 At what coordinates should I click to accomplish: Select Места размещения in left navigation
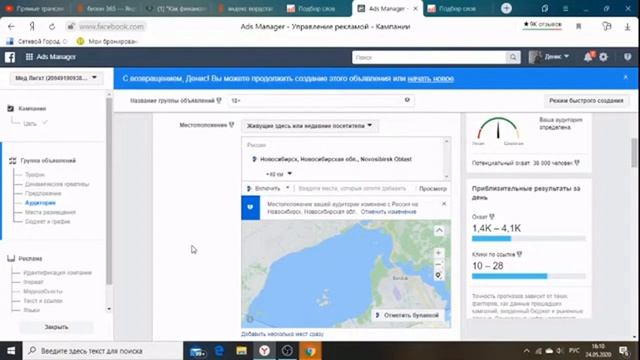50,212
